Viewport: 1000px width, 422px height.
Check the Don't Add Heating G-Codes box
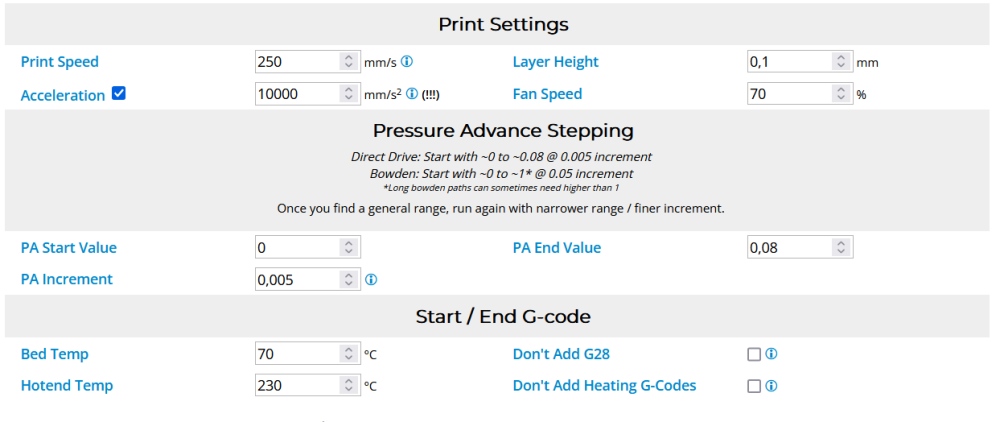[754, 386]
